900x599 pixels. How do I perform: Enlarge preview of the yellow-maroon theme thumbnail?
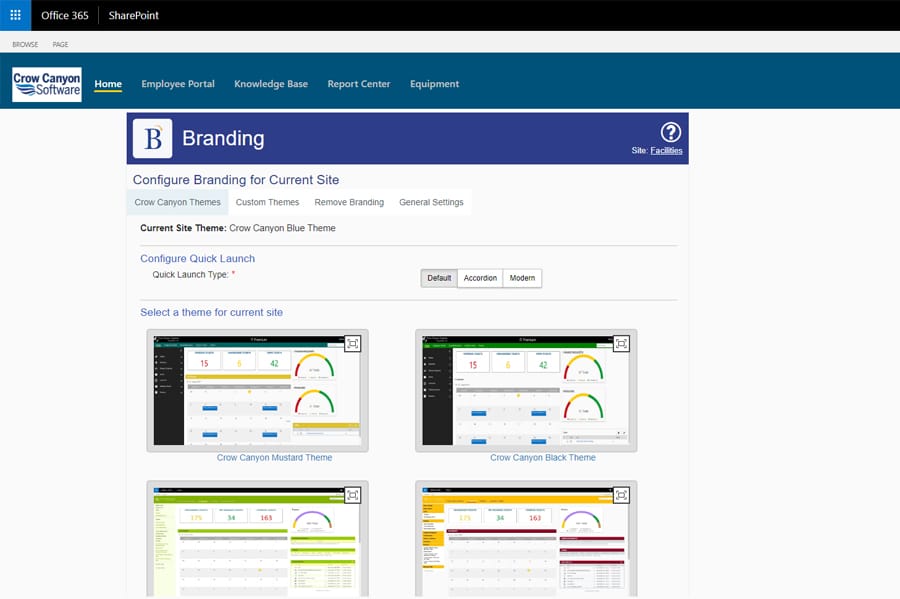point(621,495)
